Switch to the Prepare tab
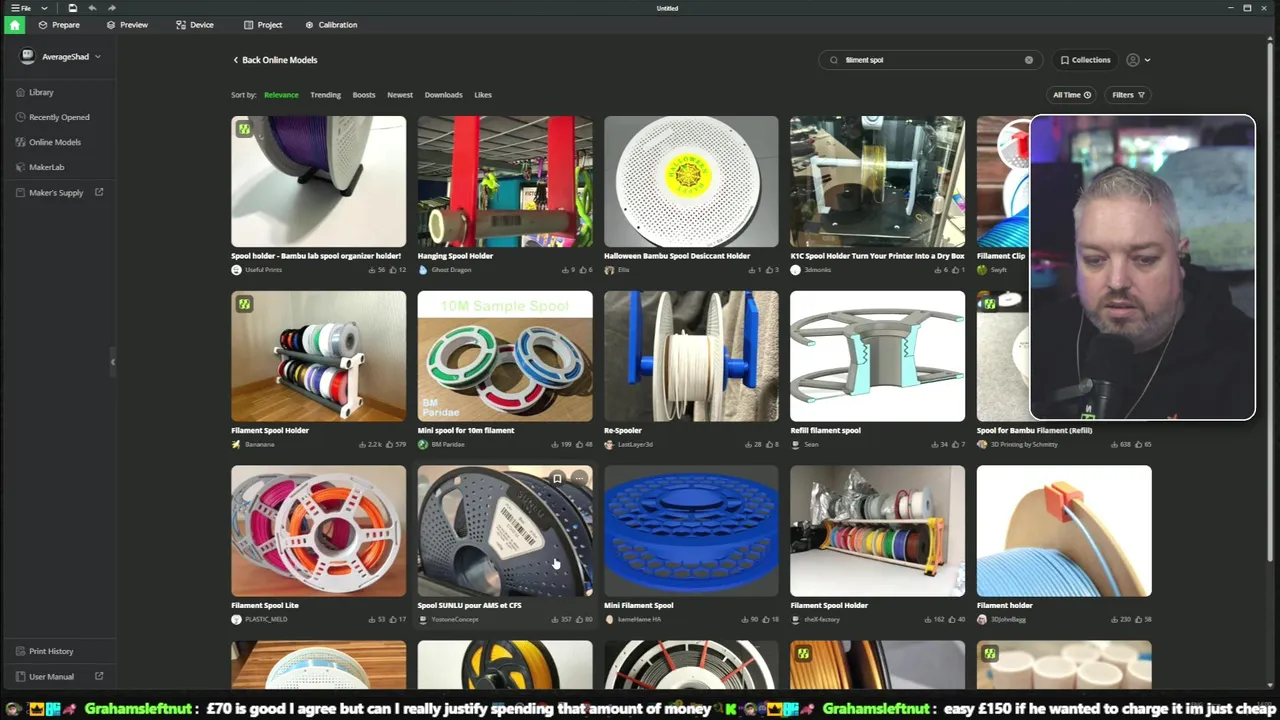The image size is (1280, 720). tap(59, 25)
